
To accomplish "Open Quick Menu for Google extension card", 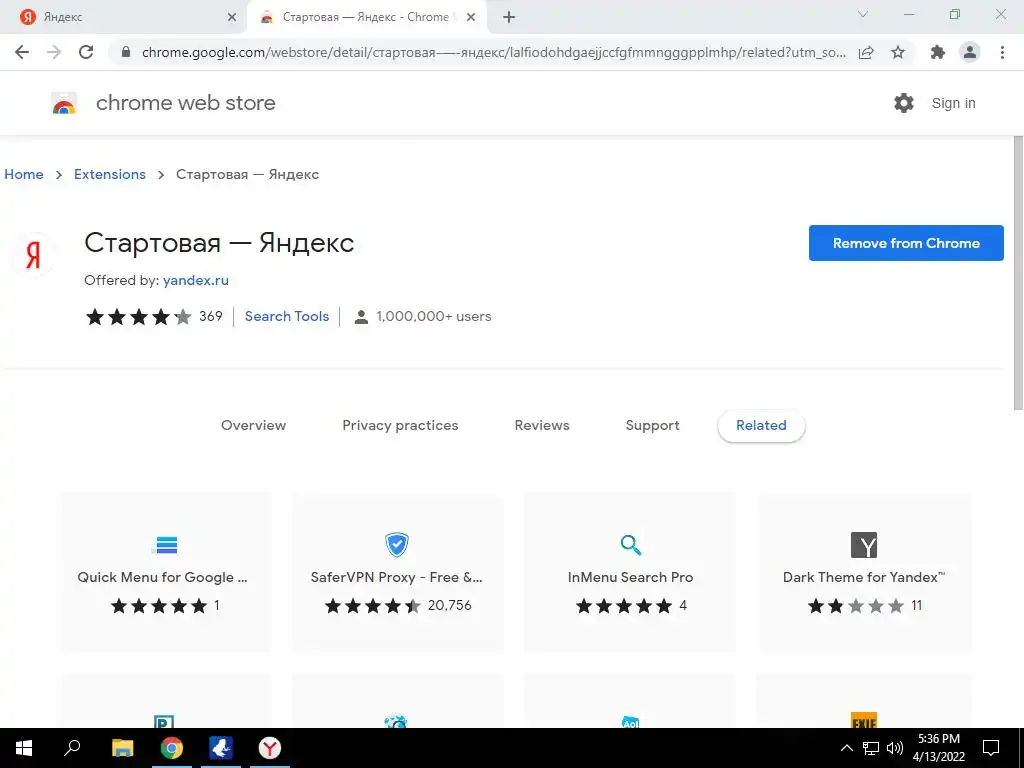I will click(x=165, y=572).
